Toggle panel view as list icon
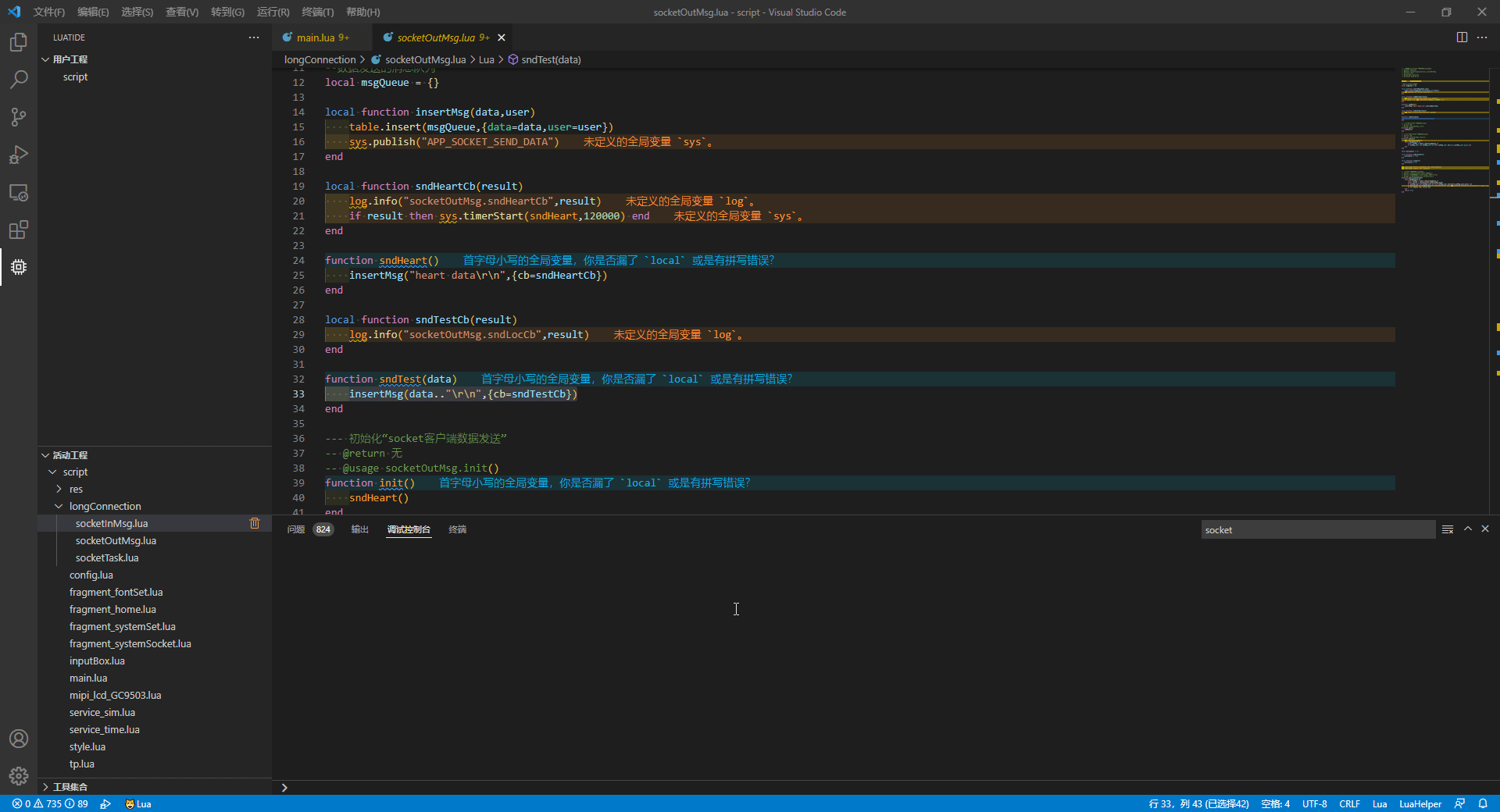Screen dimensions: 1500x812 click(x=1448, y=529)
